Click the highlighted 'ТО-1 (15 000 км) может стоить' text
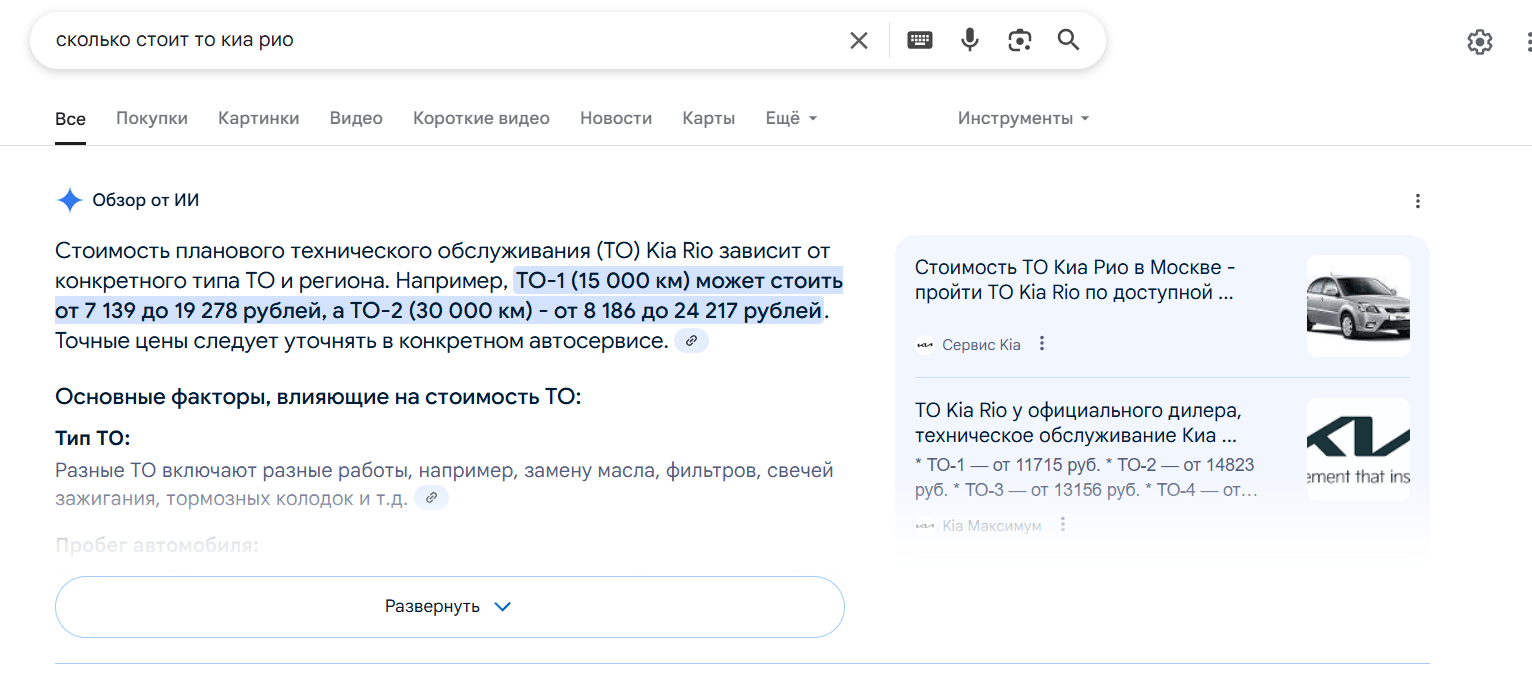 679,280
